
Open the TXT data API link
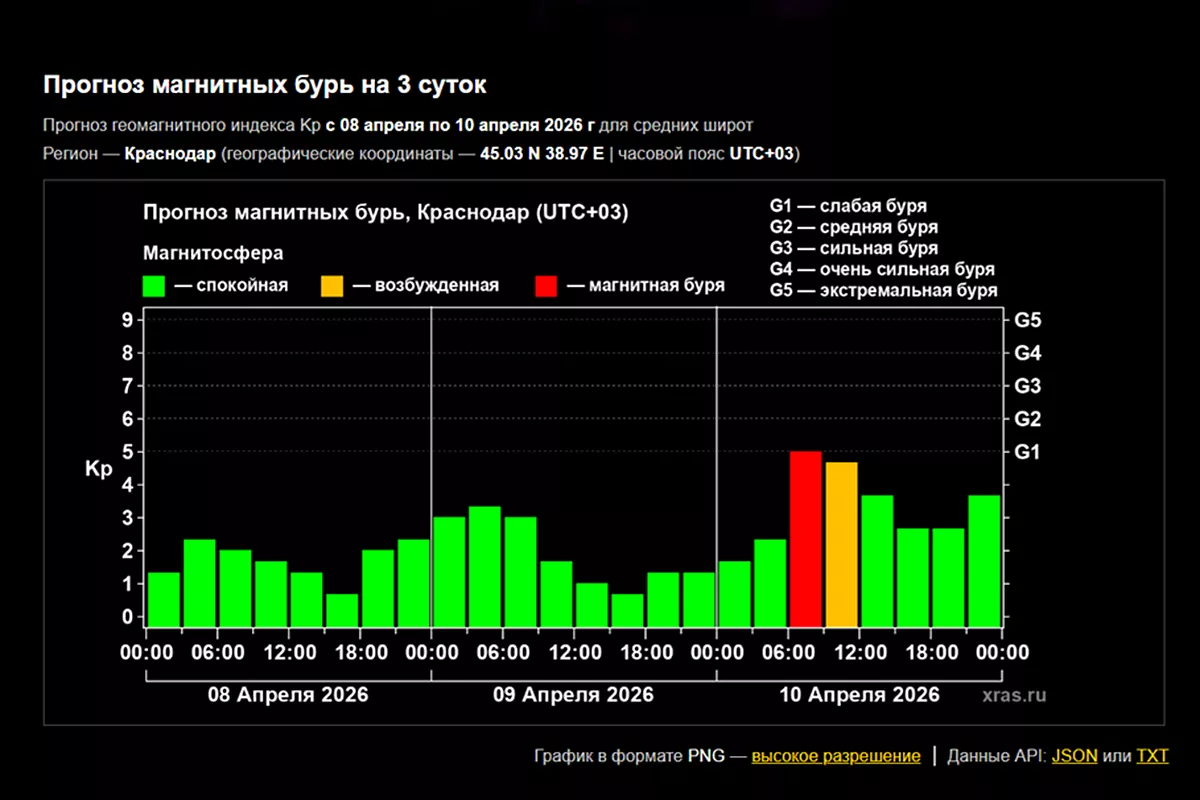pos(1152,756)
